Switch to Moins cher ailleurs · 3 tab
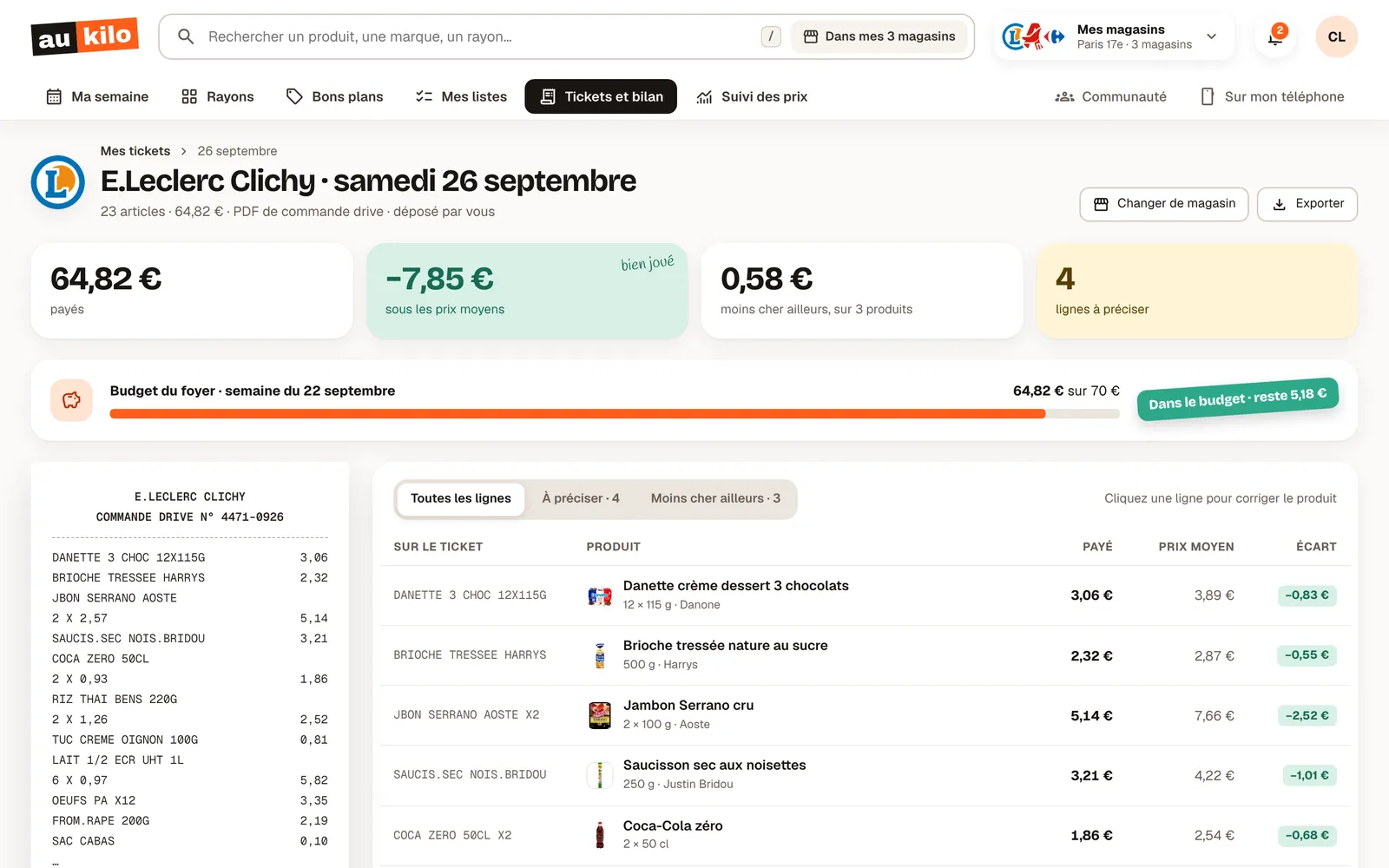Viewport: 1389px width, 868px height. click(715, 499)
